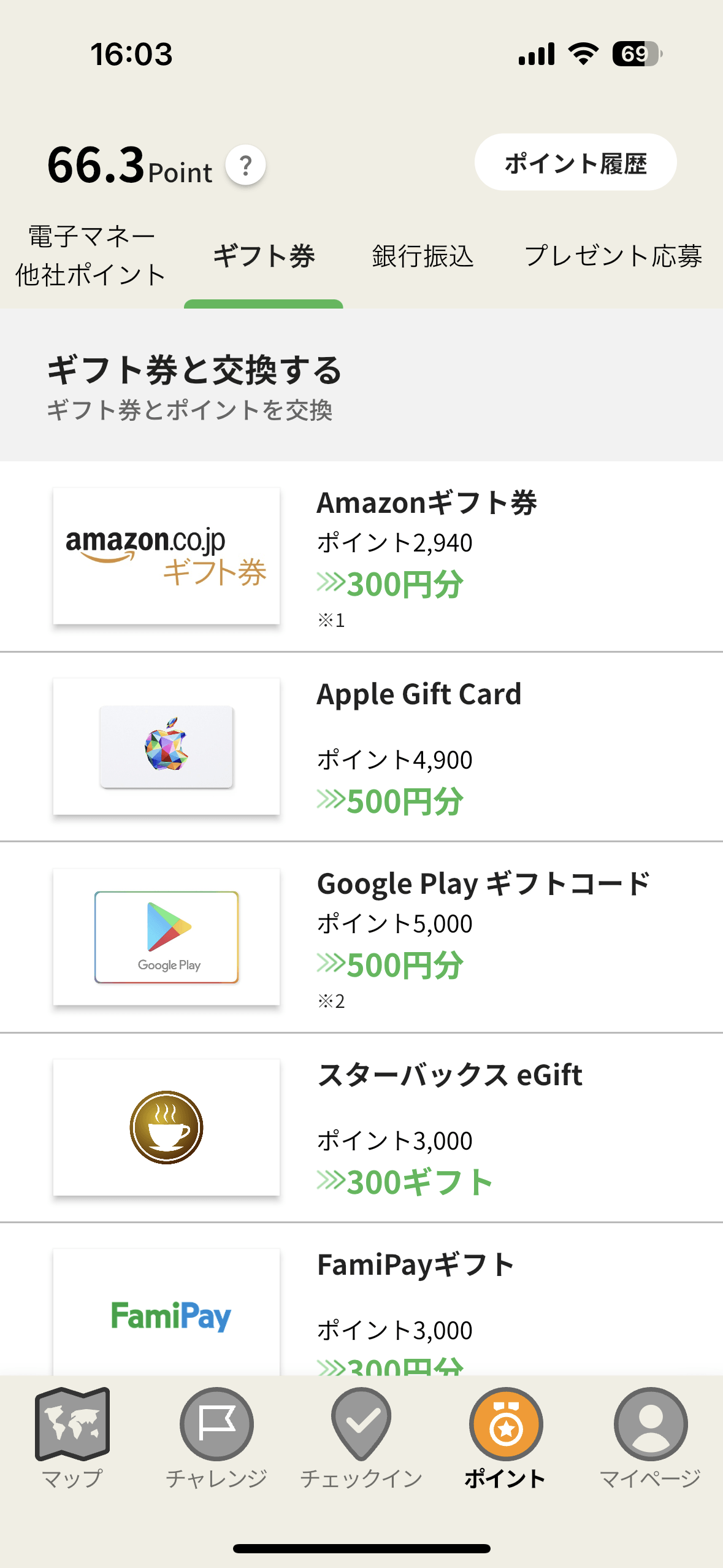Viewport: 723px width, 1568px height.
Task: Open the Map icon in bottom bar
Action: click(72, 1424)
